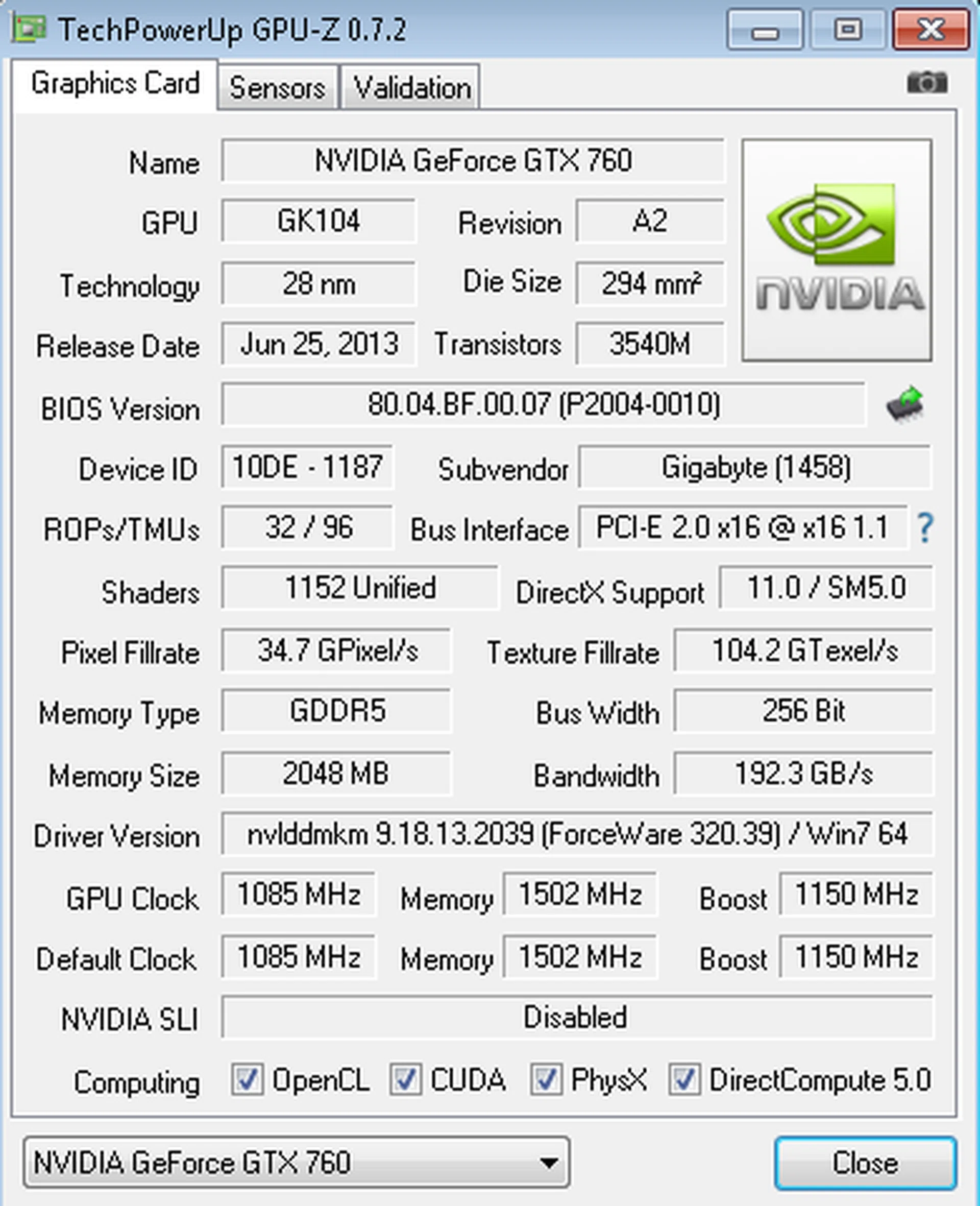Viewport: 980px width, 1206px height.
Task: Switch to the Sensors tab
Action: coord(277,87)
